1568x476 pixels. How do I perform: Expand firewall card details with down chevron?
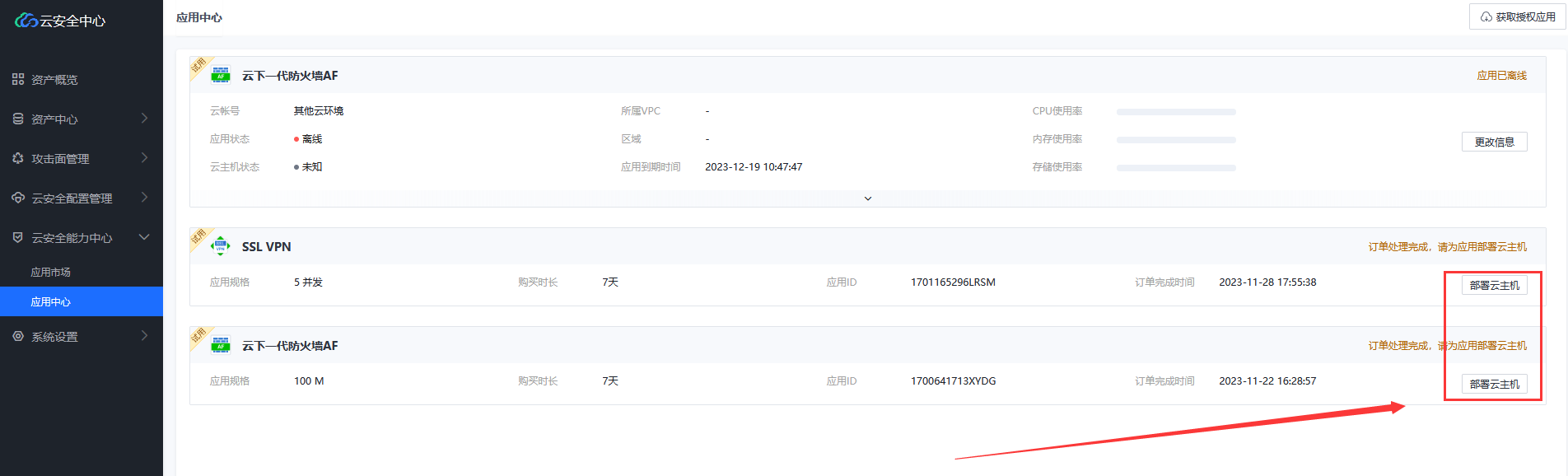(x=867, y=198)
